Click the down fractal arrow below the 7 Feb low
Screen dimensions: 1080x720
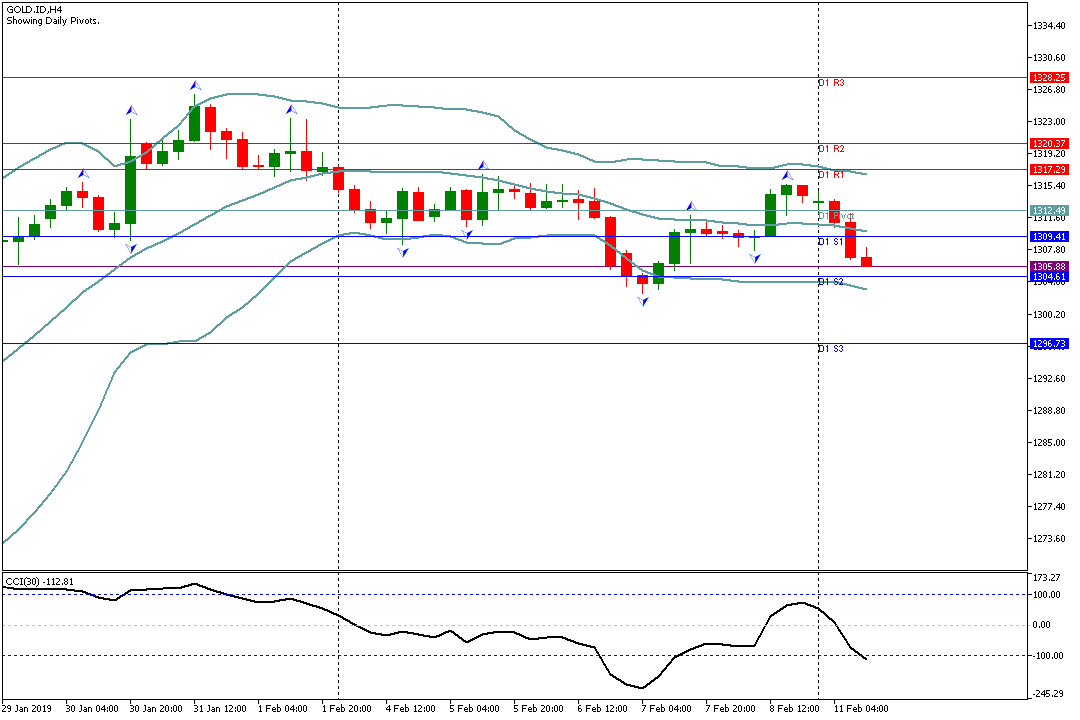(642, 300)
